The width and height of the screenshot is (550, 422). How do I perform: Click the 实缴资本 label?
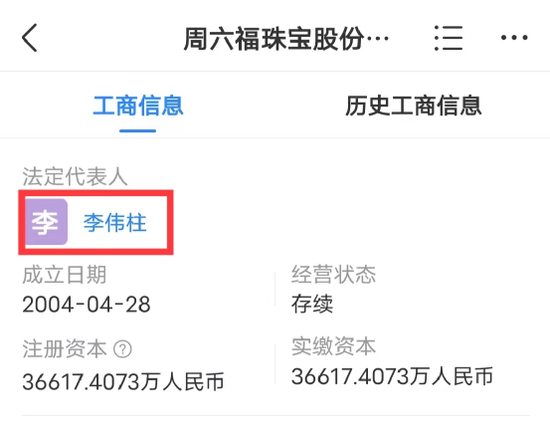[x=334, y=346]
